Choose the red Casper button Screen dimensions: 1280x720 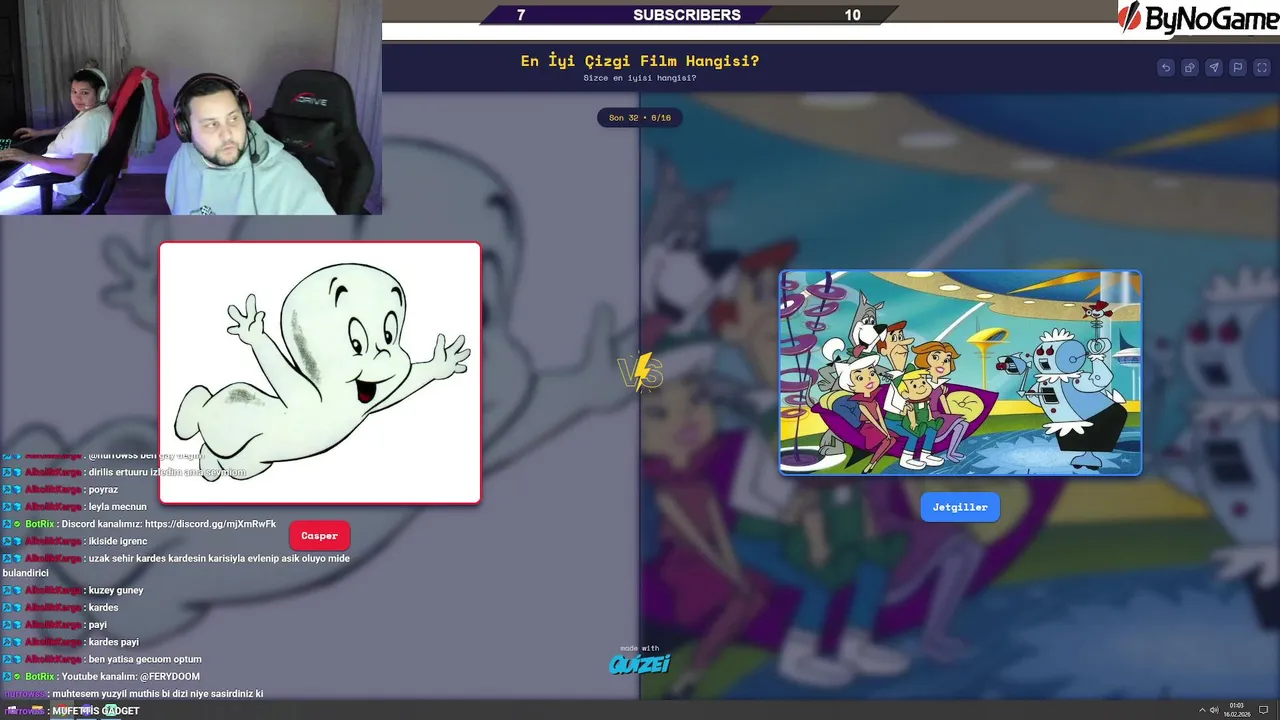[x=320, y=536]
